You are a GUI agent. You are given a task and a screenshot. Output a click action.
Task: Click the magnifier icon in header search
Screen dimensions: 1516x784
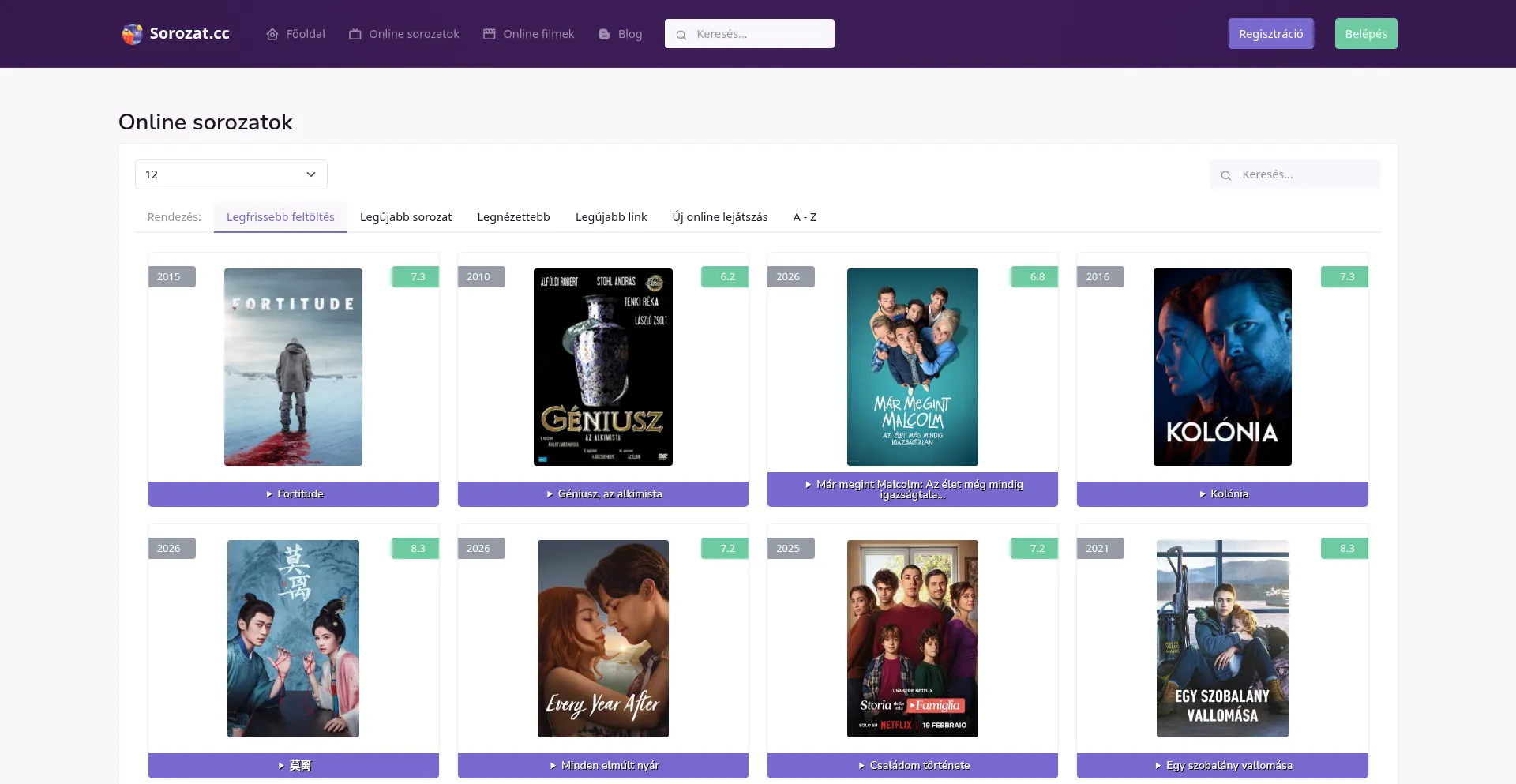tap(681, 35)
